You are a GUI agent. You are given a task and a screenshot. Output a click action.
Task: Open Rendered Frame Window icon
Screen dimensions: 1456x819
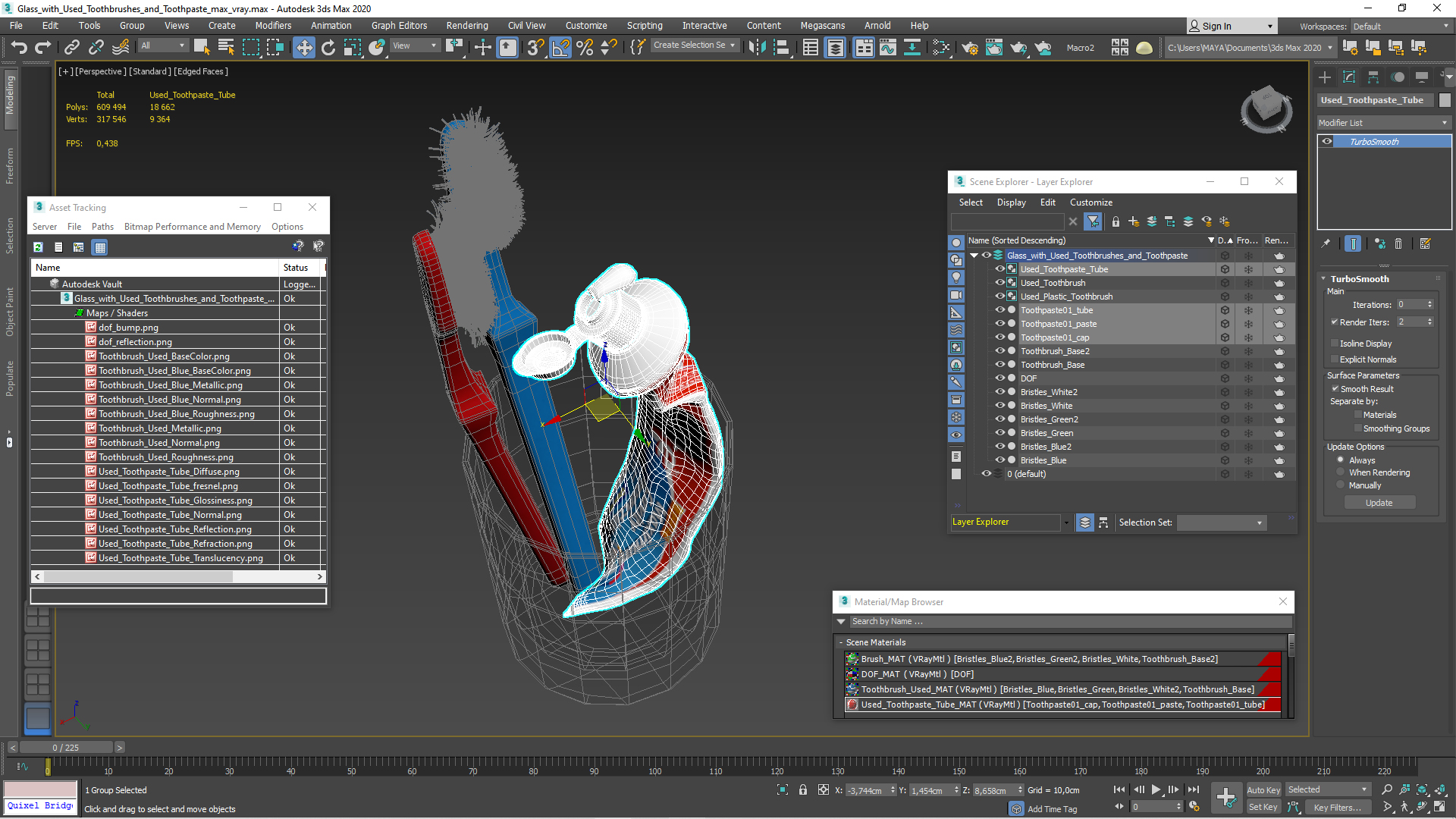pyautogui.click(x=994, y=47)
